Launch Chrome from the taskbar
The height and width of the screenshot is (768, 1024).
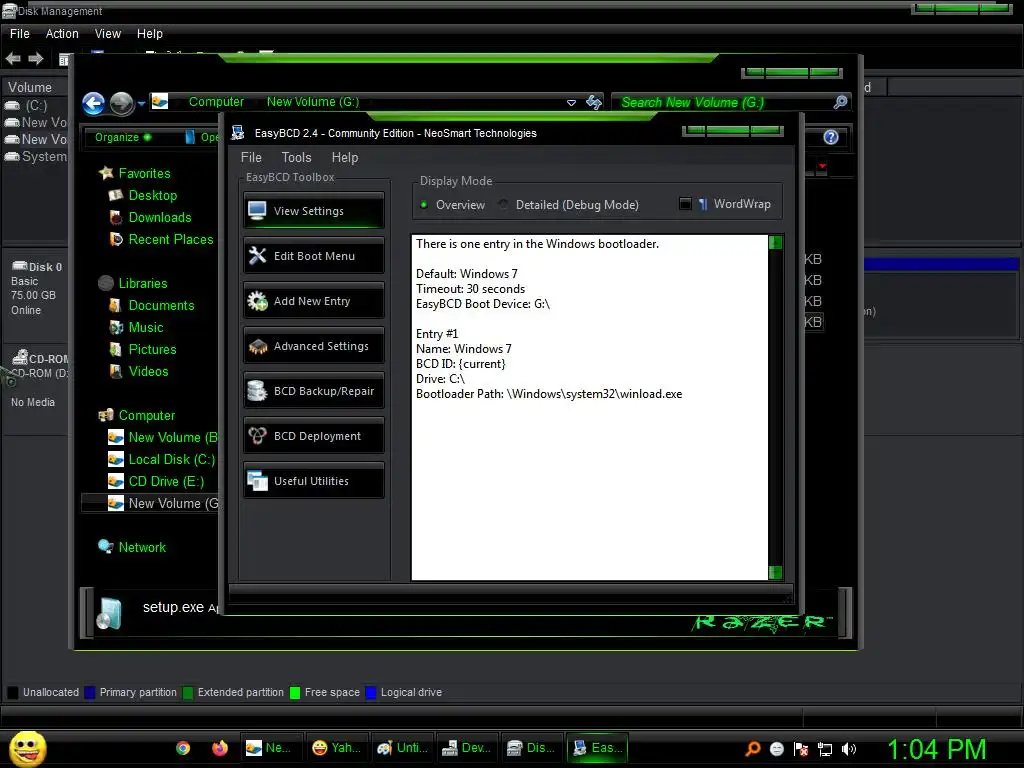pos(183,748)
